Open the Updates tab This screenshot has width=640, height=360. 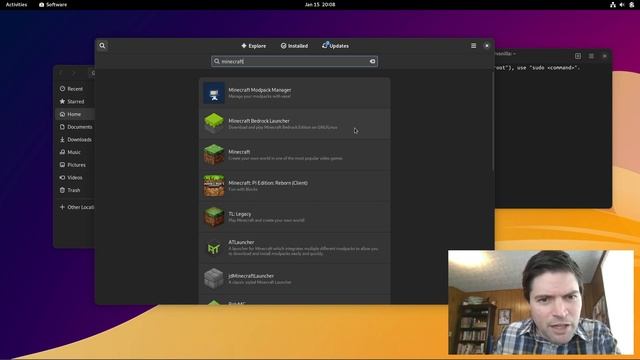coord(335,46)
